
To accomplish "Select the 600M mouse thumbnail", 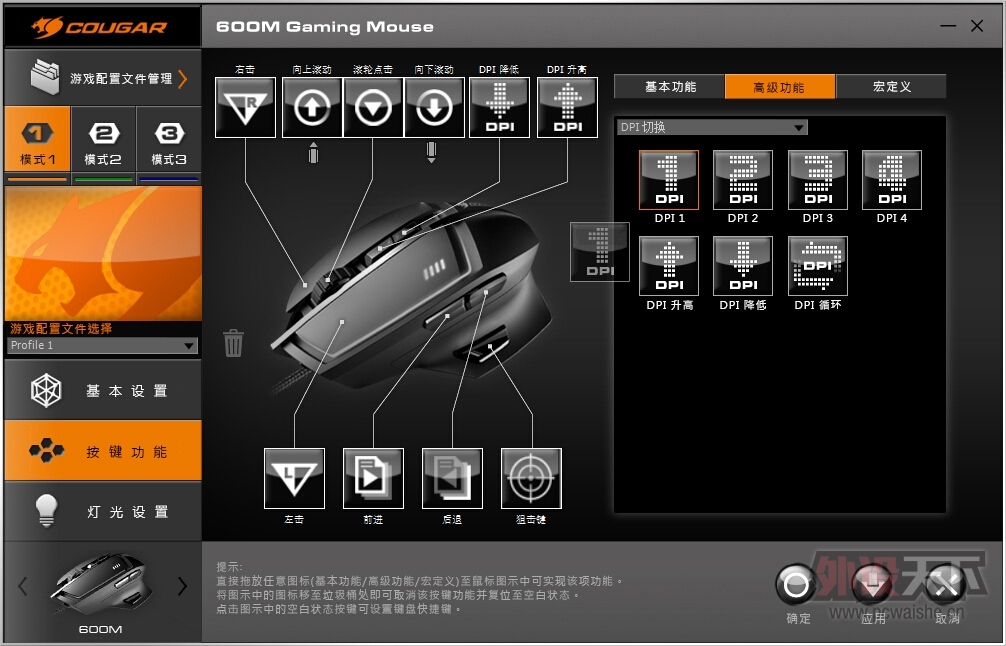I will 103,584.
